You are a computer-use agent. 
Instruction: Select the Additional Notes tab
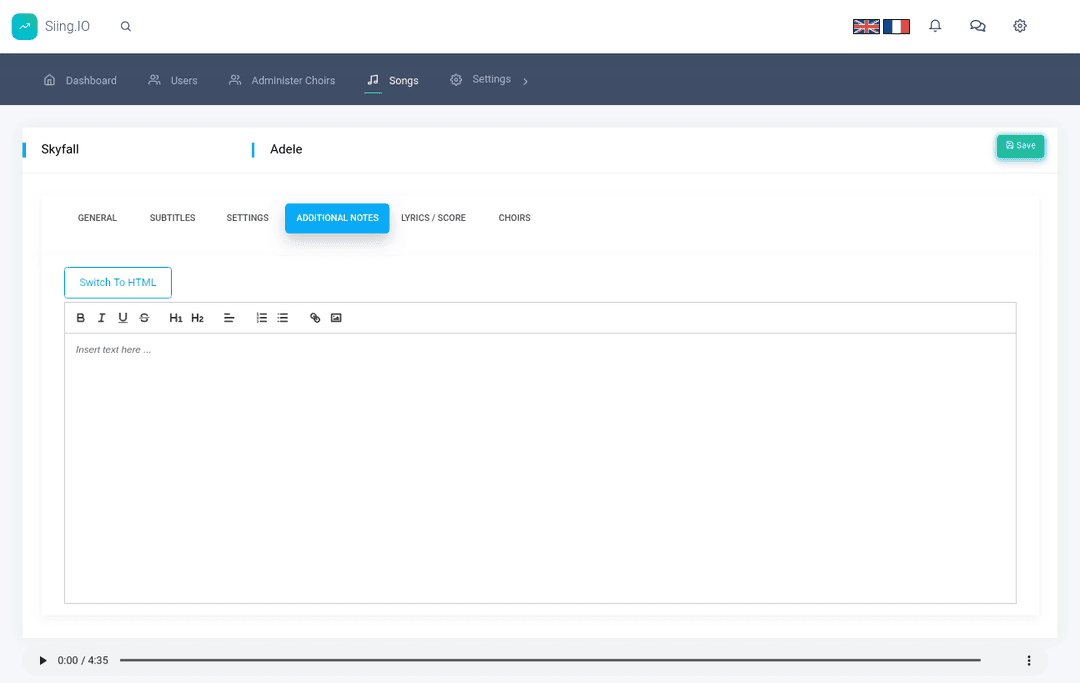coord(338,218)
